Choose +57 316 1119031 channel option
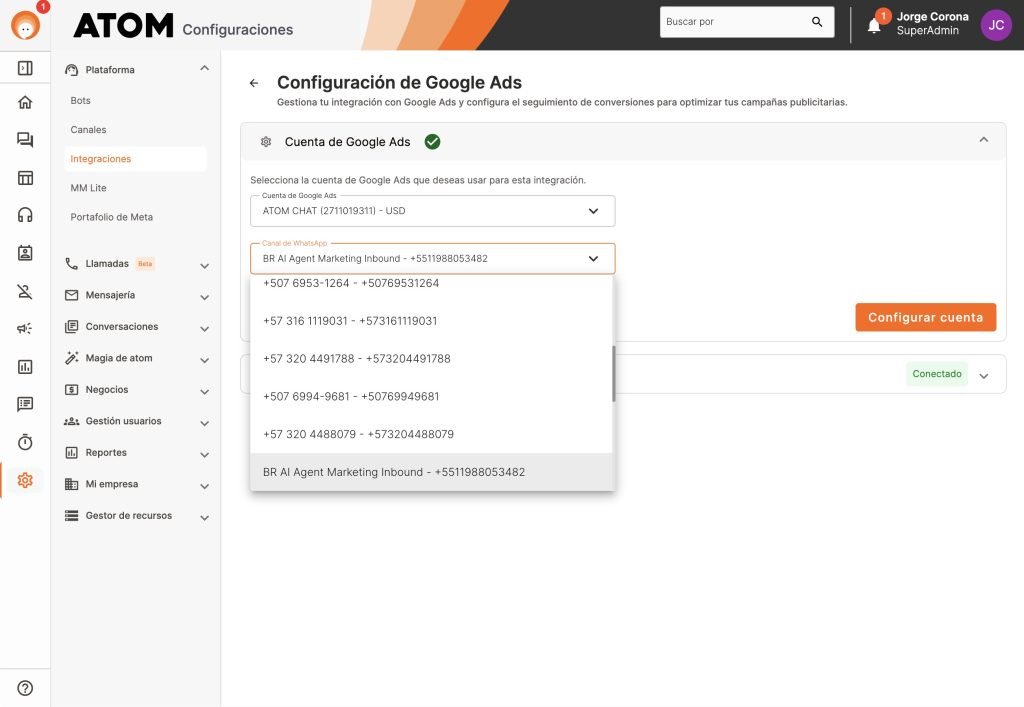Viewport: 1024px width, 707px height. 431,321
